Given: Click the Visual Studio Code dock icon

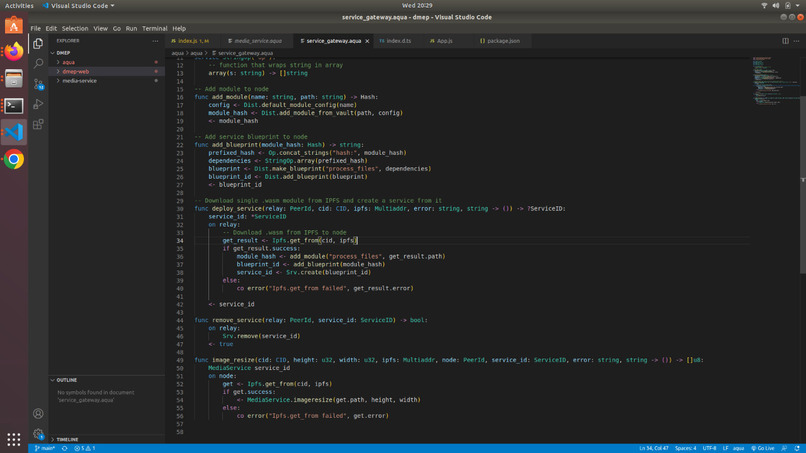Looking at the screenshot, I should [14, 132].
